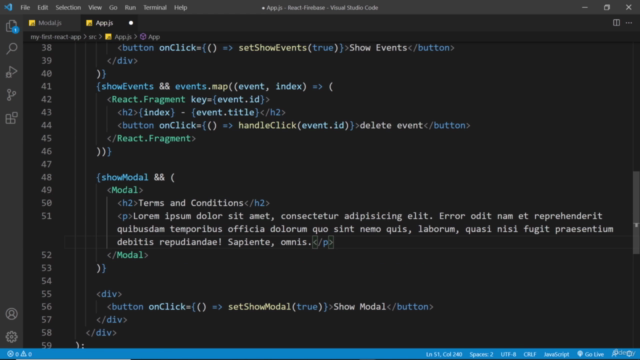Viewport: 640px width, 360px height.
Task: Open the Accounts menu icon
Action: click(11, 314)
